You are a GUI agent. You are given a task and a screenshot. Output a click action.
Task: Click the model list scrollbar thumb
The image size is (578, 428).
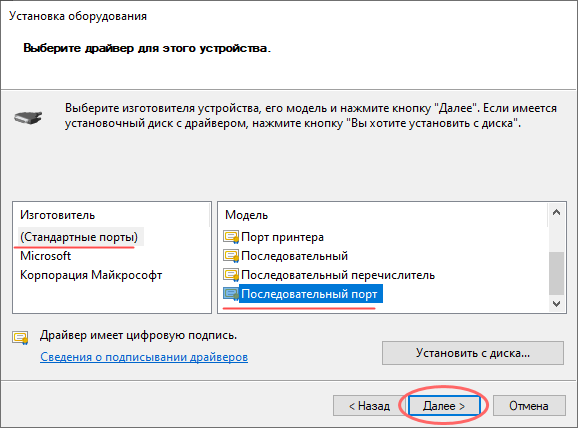pyautogui.click(x=557, y=273)
